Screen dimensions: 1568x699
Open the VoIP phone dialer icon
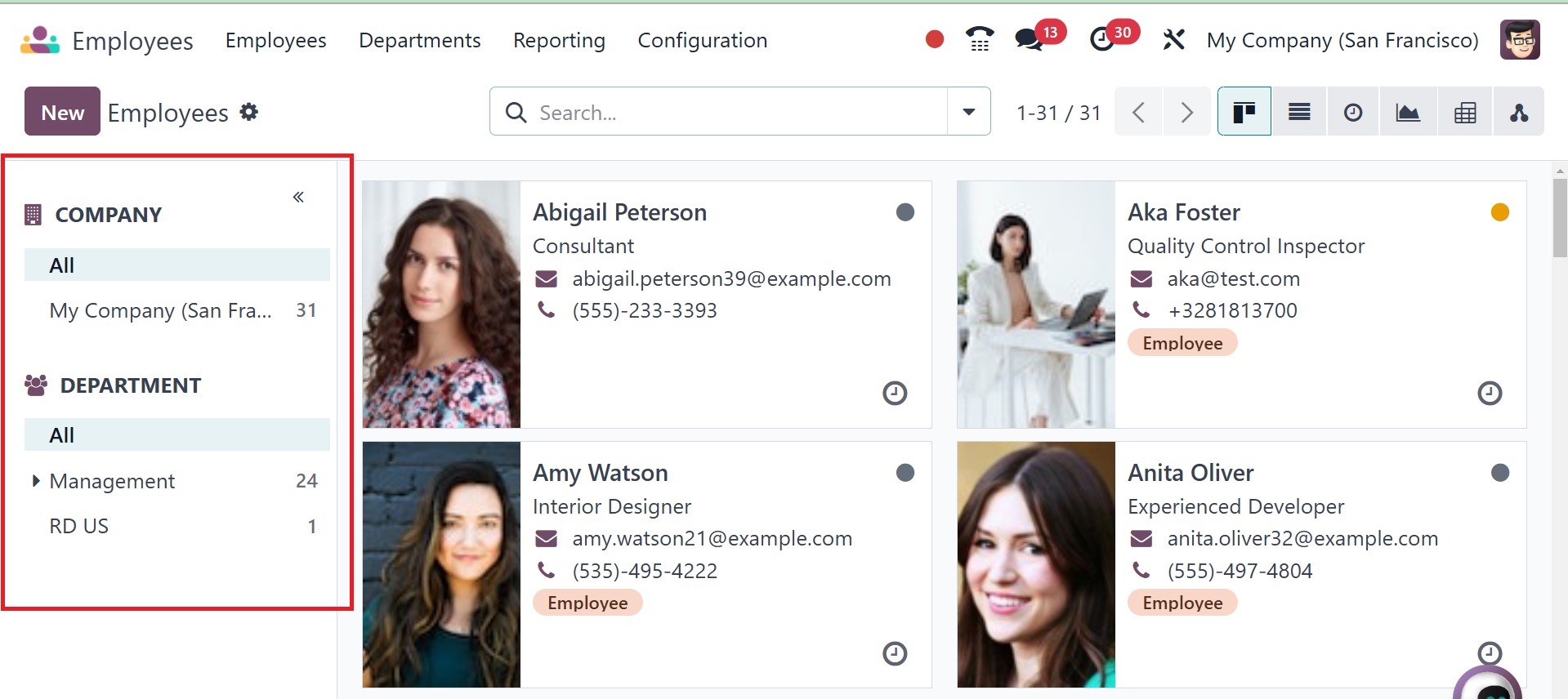pos(980,39)
